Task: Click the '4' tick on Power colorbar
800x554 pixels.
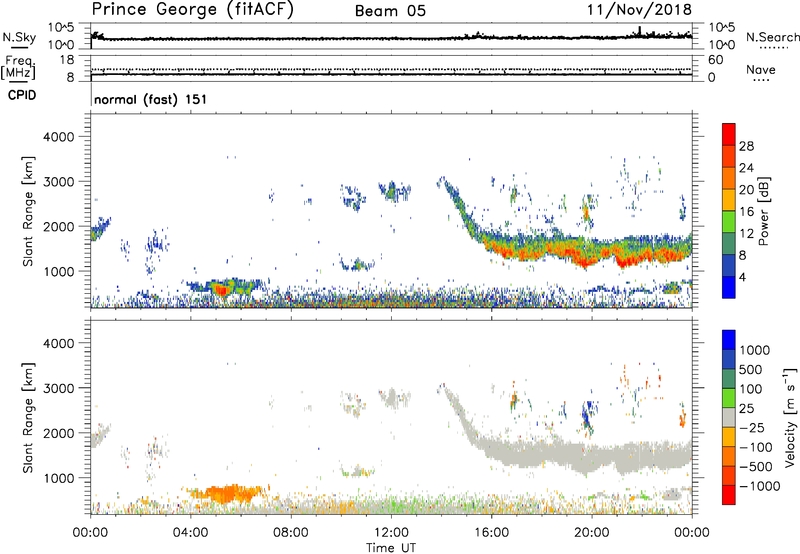Action: [743, 277]
